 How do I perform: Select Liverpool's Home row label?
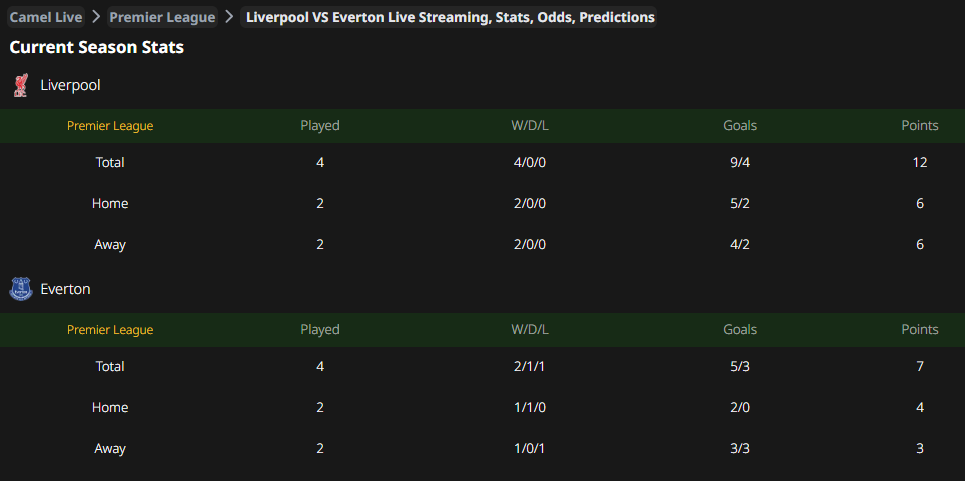[x=110, y=204]
